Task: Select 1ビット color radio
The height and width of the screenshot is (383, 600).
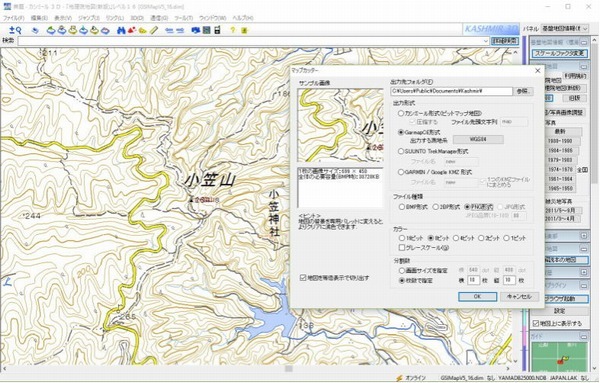Action: (x=506, y=238)
